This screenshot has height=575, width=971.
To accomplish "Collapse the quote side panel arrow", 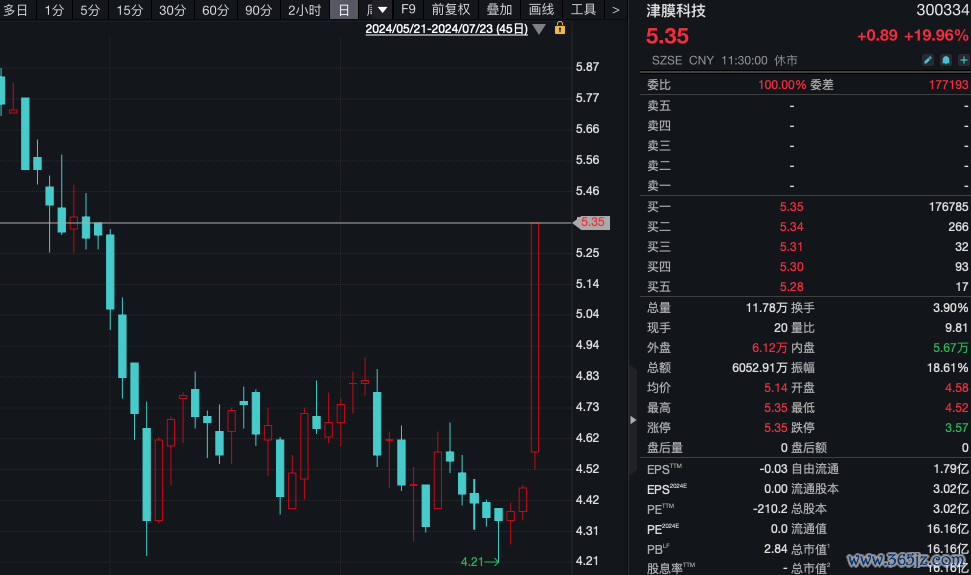I will pyautogui.click(x=633, y=420).
